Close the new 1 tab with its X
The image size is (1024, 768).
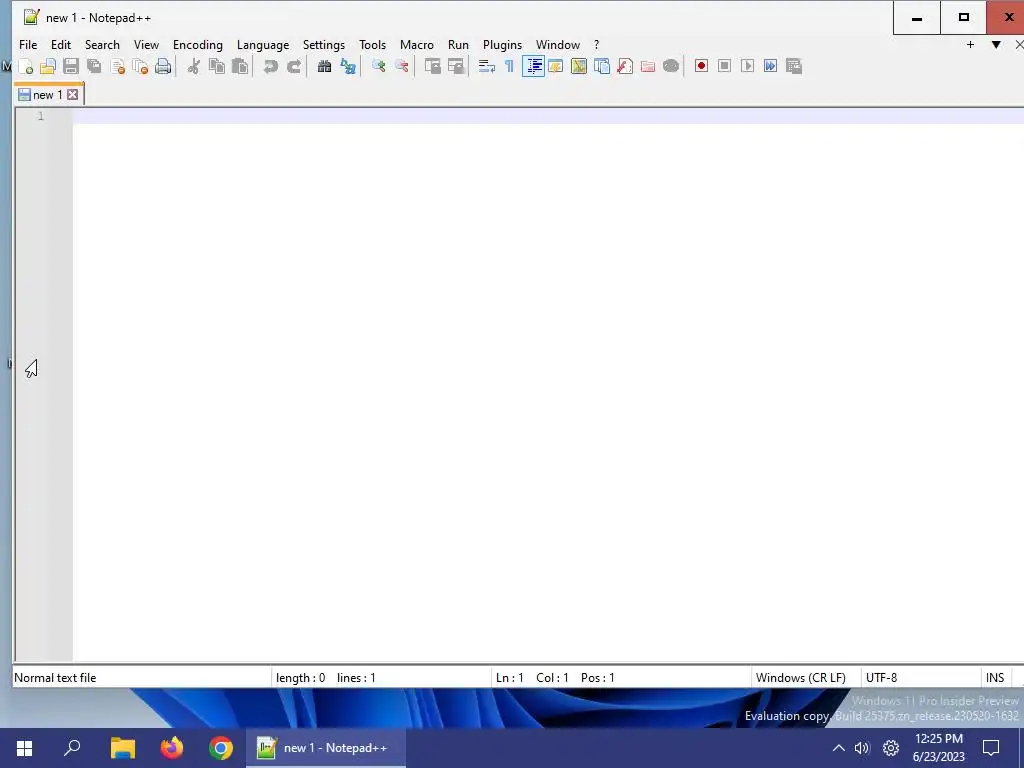pyautogui.click(x=72, y=95)
